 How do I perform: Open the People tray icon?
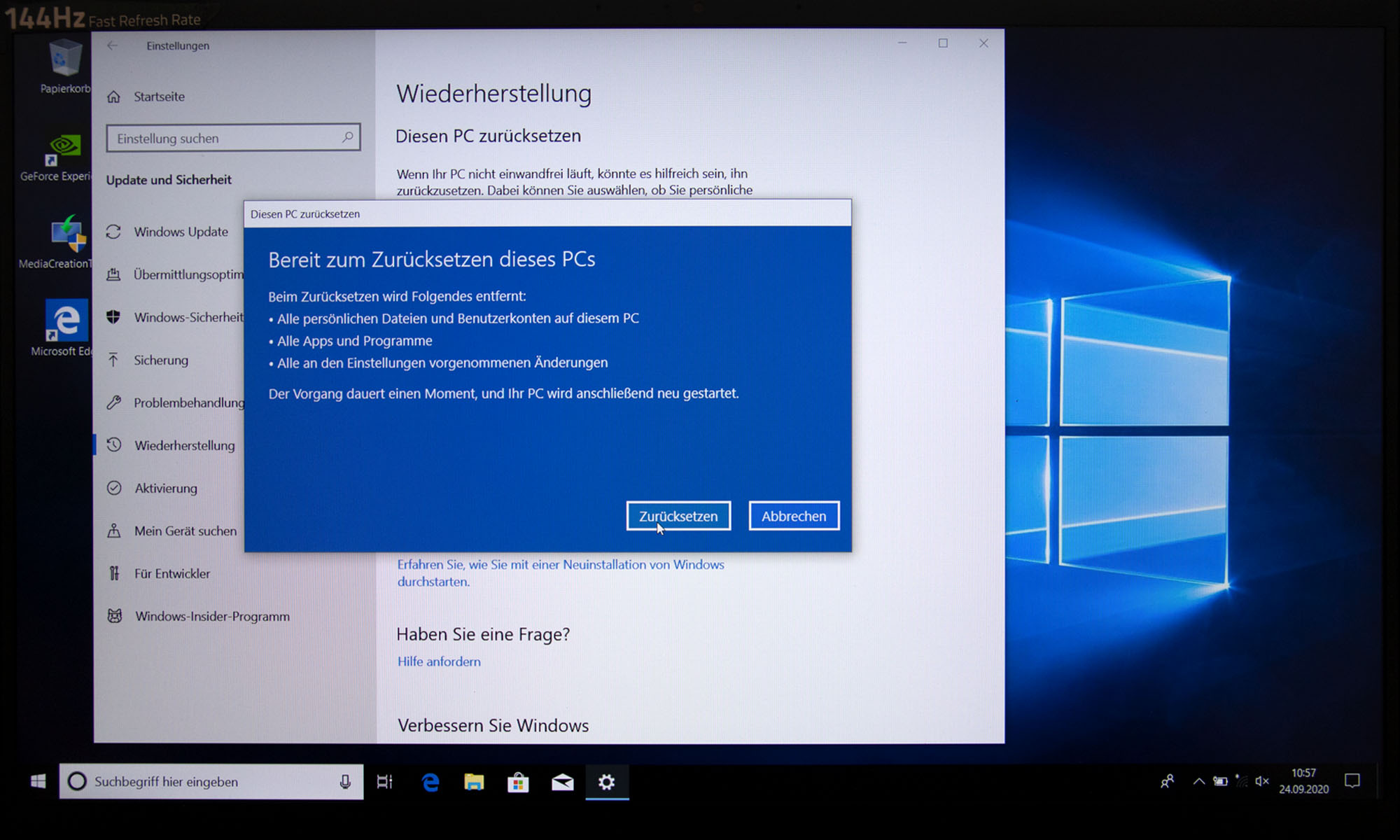(x=1167, y=781)
